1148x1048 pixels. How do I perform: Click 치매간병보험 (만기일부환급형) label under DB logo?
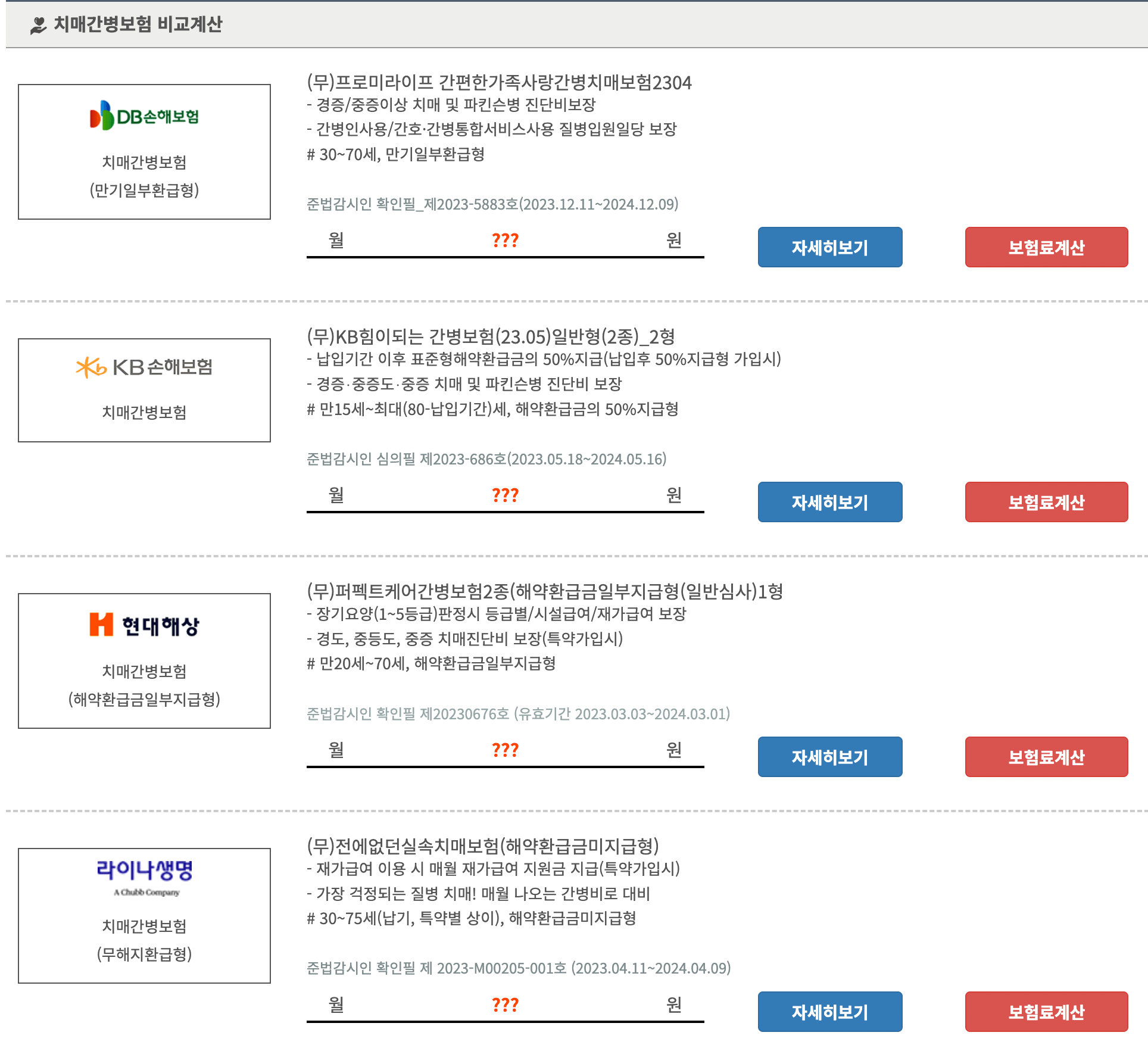pos(144,176)
